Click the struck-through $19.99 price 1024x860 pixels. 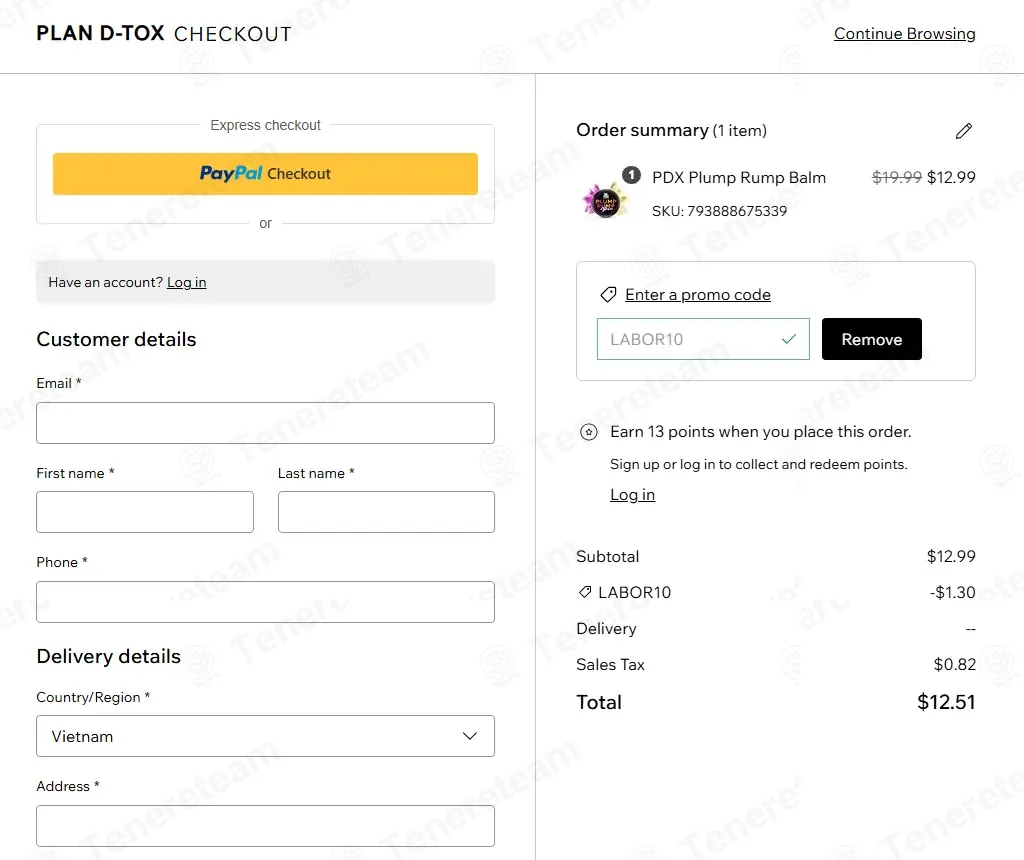896,177
